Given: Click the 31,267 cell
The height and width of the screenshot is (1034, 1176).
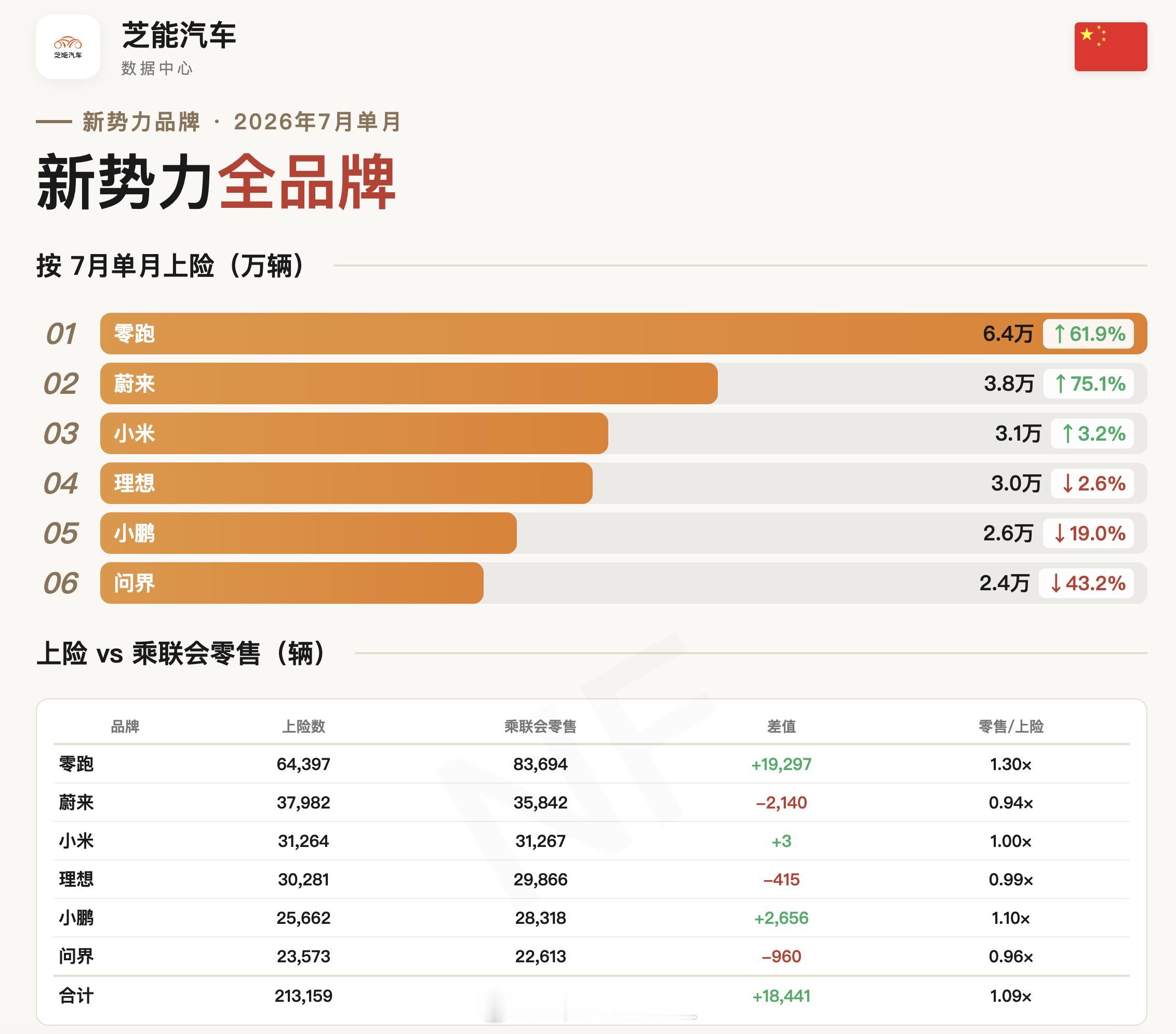Looking at the screenshot, I should pos(540,841).
